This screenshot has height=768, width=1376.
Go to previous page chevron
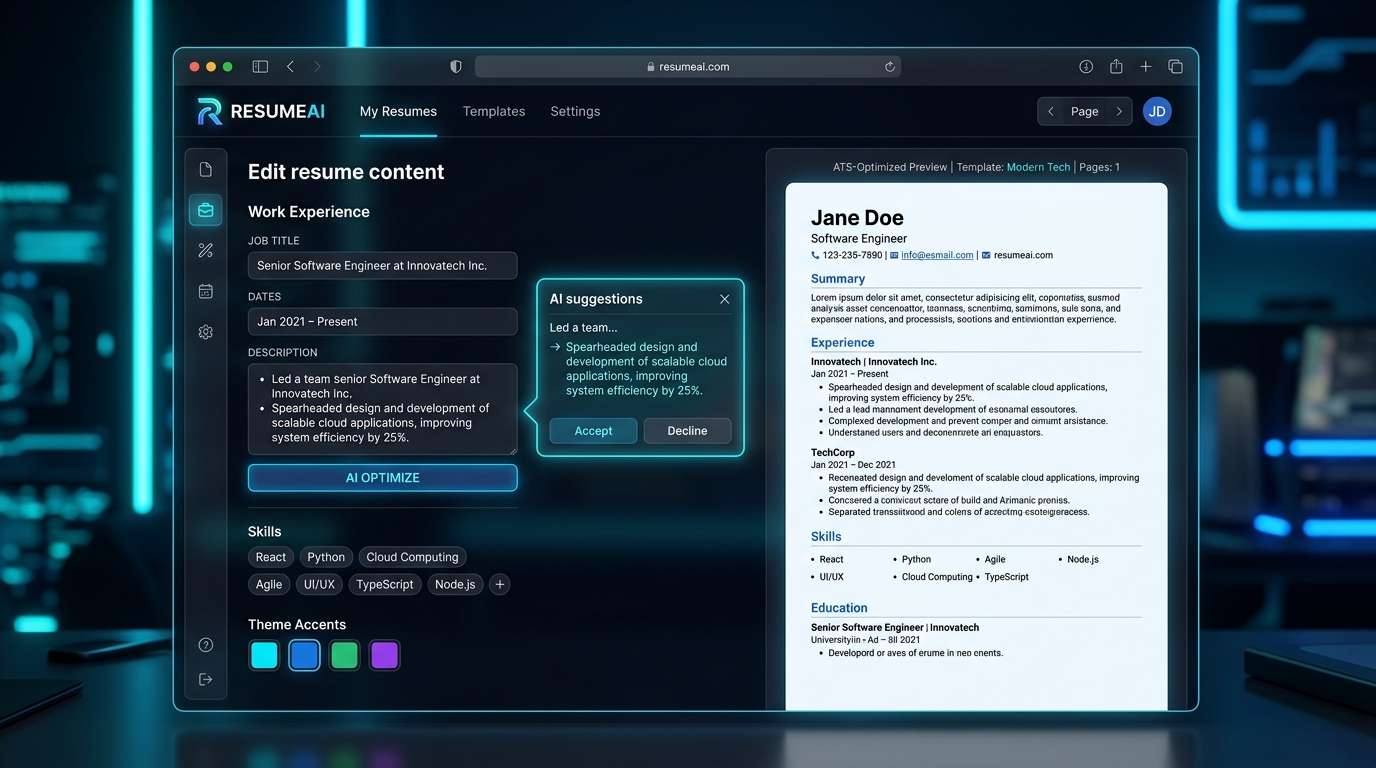(1051, 111)
